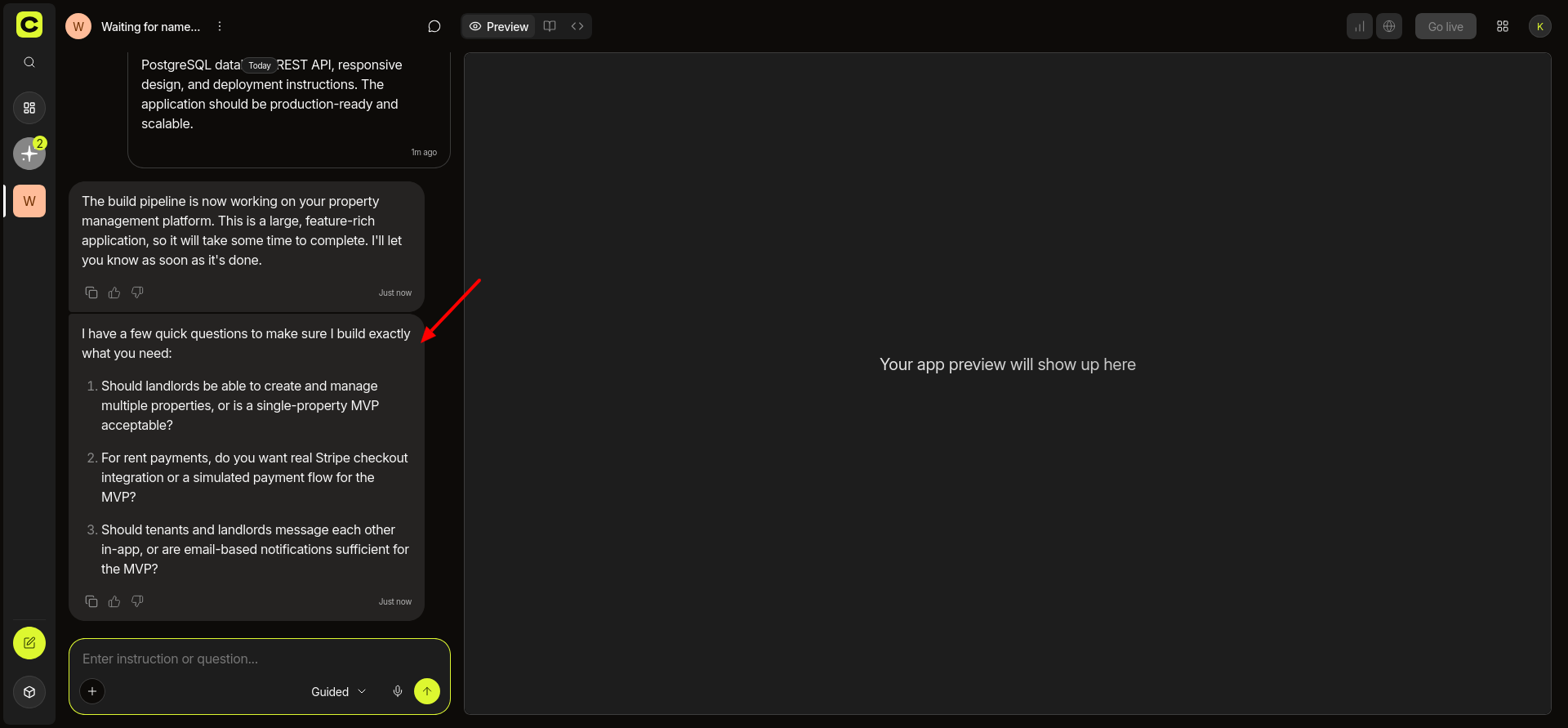Copy the build pipeline message
The height and width of the screenshot is (728, 1568).
click(x=91, y=293)
